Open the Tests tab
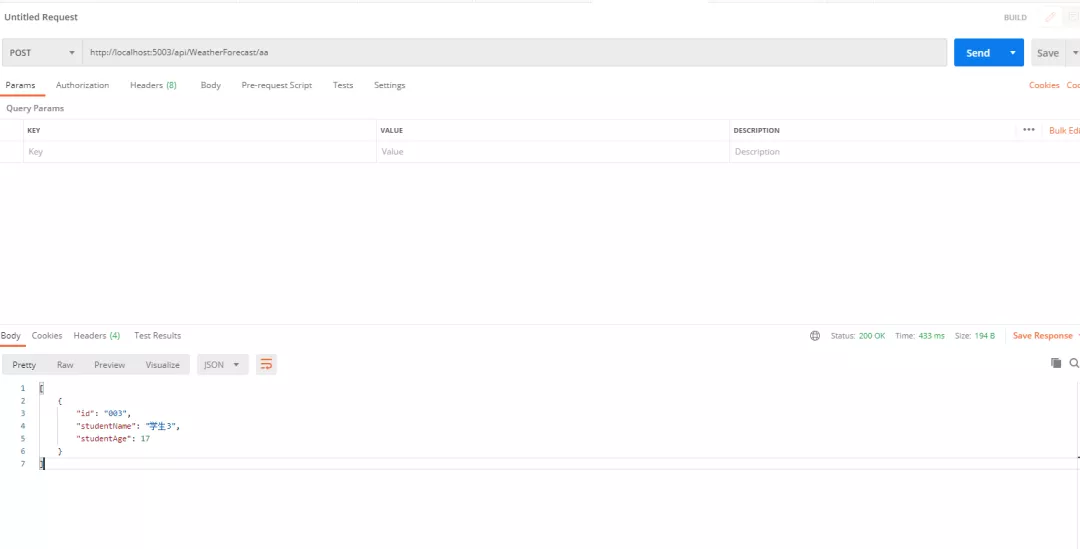The height and width of the screenshot is (549, 1080). (343, 85)
